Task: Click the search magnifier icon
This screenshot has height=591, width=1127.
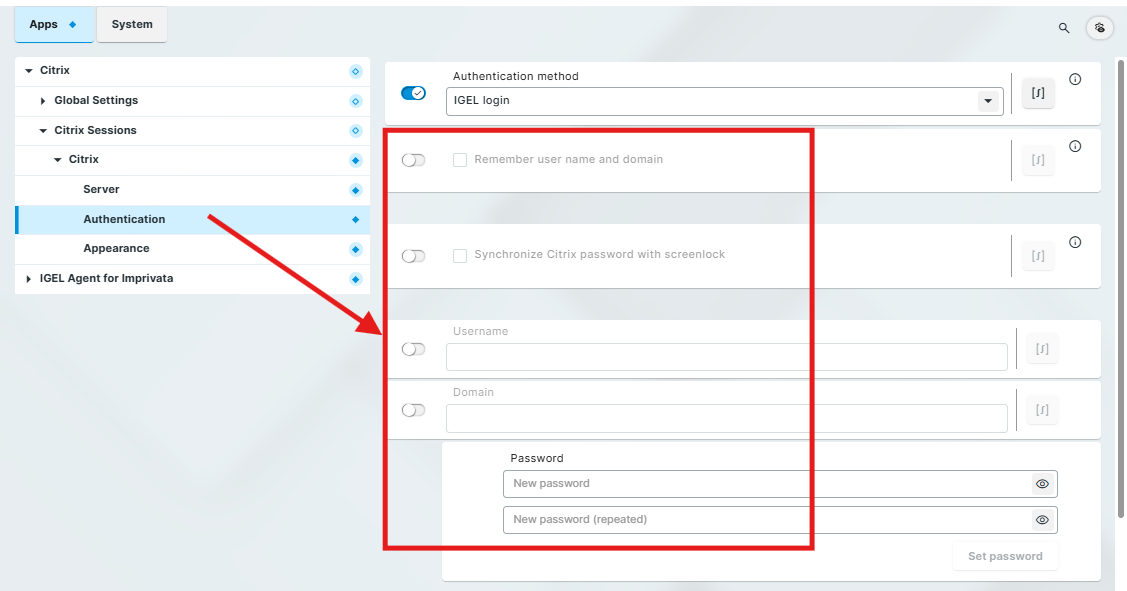Action: [1064, 28]
